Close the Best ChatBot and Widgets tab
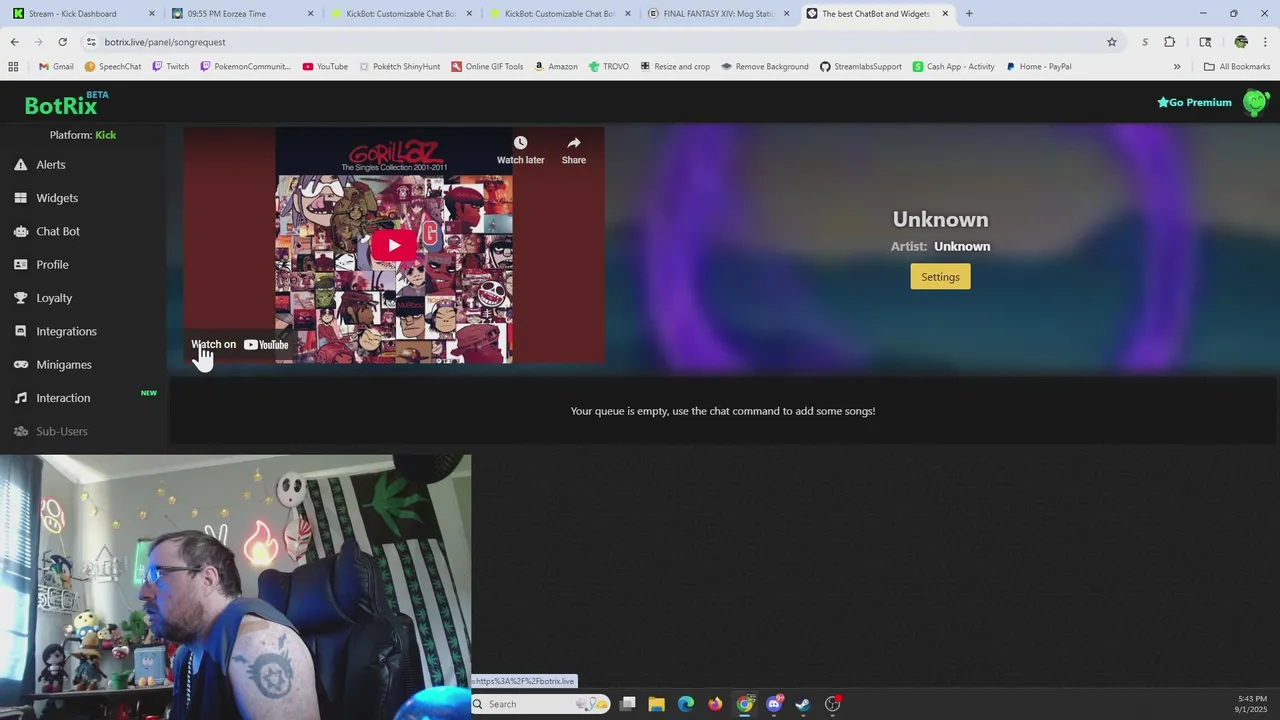Image resolution: width=1280 pixels, height=720 pixels. point(945,14)
